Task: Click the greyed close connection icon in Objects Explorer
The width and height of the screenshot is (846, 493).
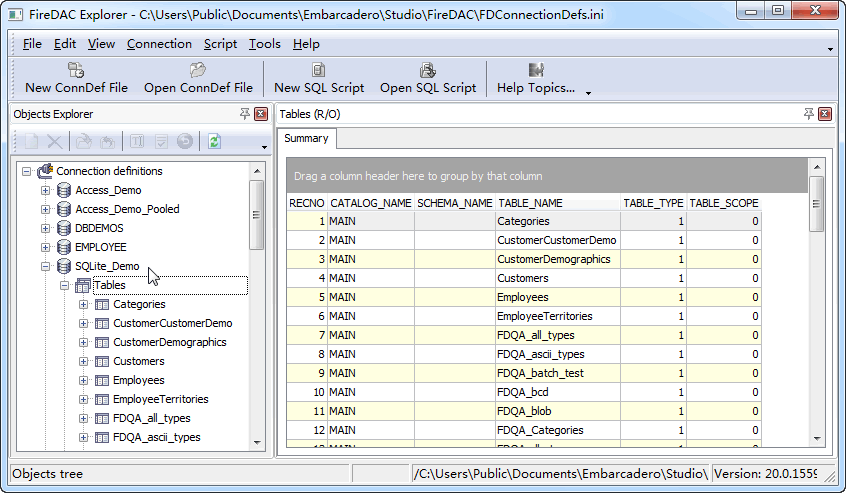Action: point(107,141)
